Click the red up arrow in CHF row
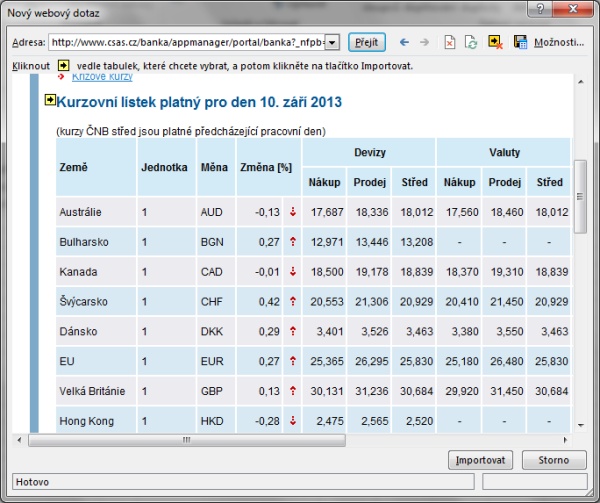The image size is (600, 503). tap(293, 301)
